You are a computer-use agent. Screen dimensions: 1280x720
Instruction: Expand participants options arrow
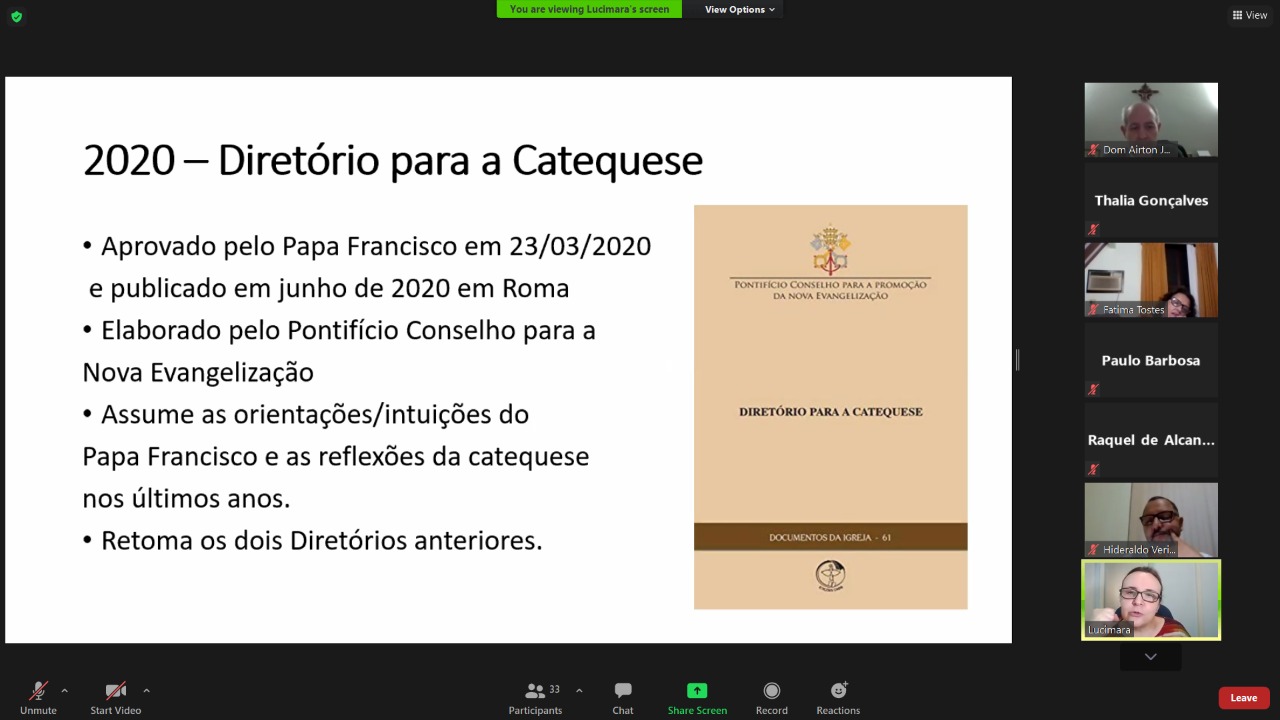click(x=578, y=691)
